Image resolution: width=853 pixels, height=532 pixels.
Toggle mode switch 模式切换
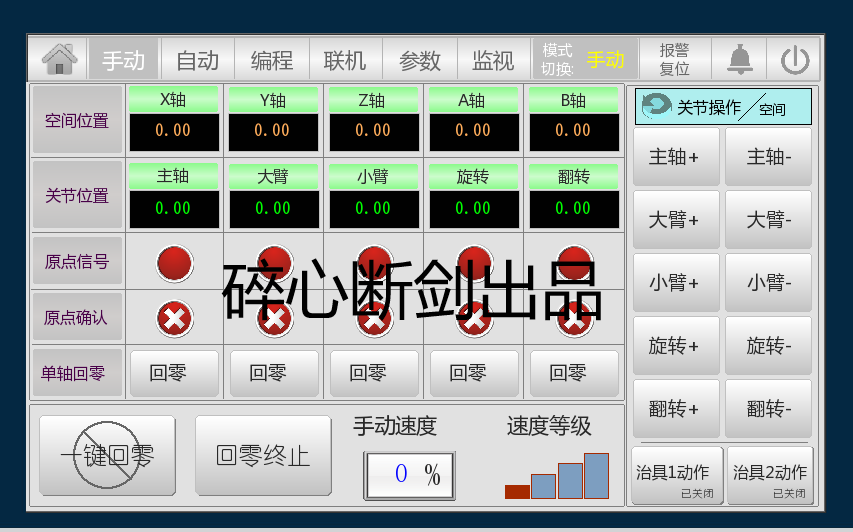point(583,59)
